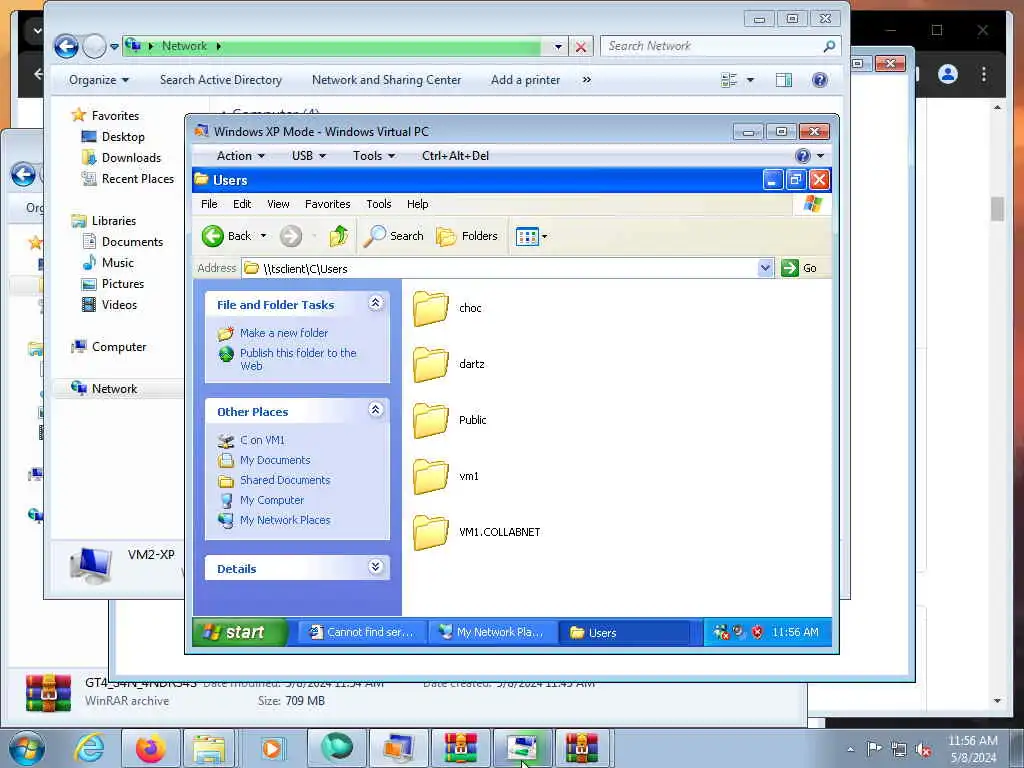
Task: Open Virtual PC USB dropdown menu
Action: [308, 155]
